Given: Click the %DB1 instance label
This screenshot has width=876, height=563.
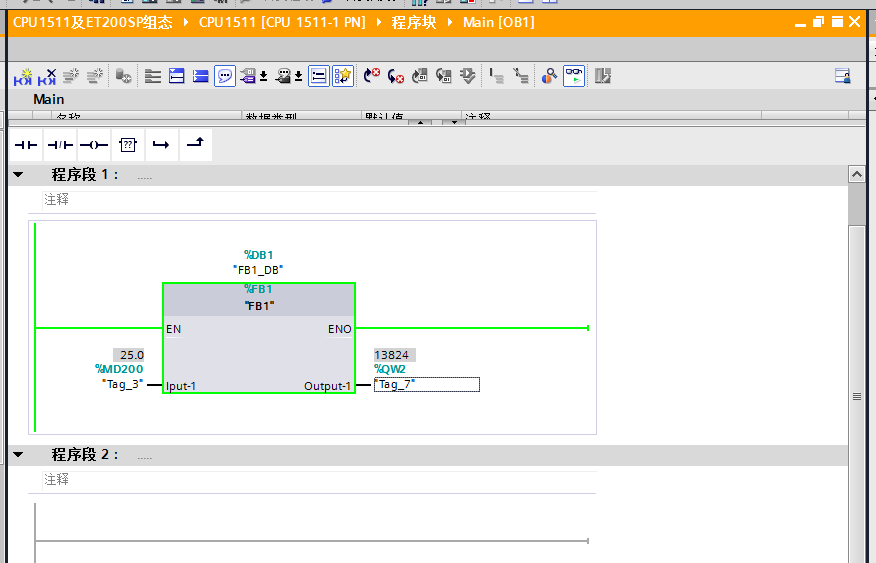Looking at the screenshot, I should (258, 255).
